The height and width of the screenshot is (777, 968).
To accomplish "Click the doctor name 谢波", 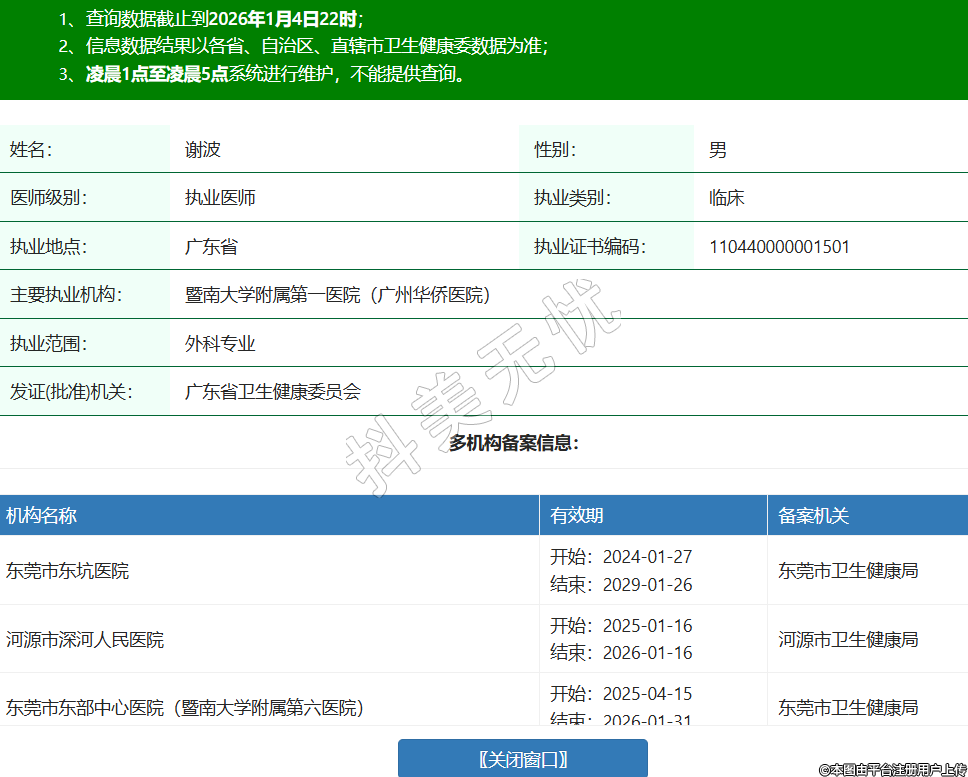I will (x=202, y=150).
